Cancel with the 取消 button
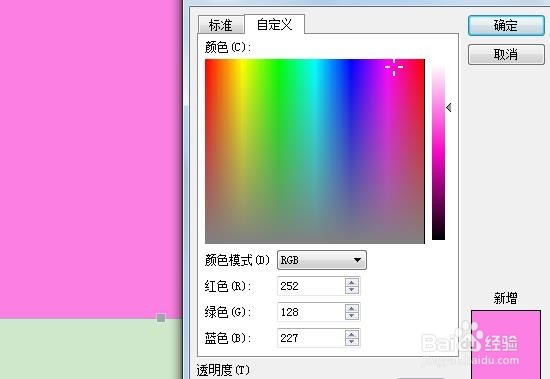550x379 pixels. (506, 54)
